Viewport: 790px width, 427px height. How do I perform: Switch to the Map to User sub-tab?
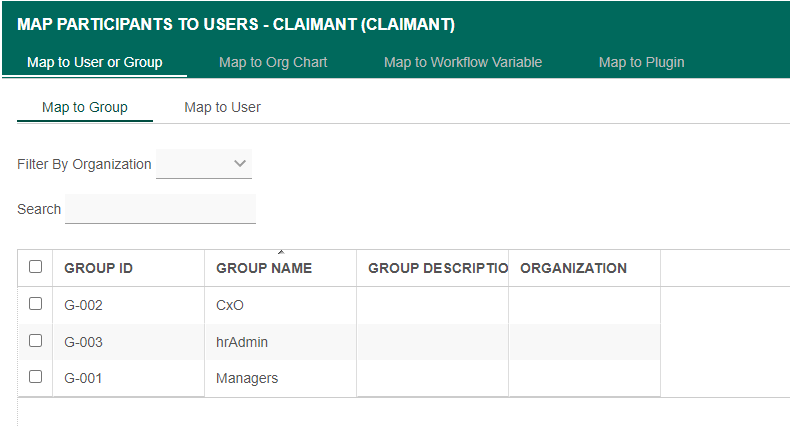(x=222, y=107)
